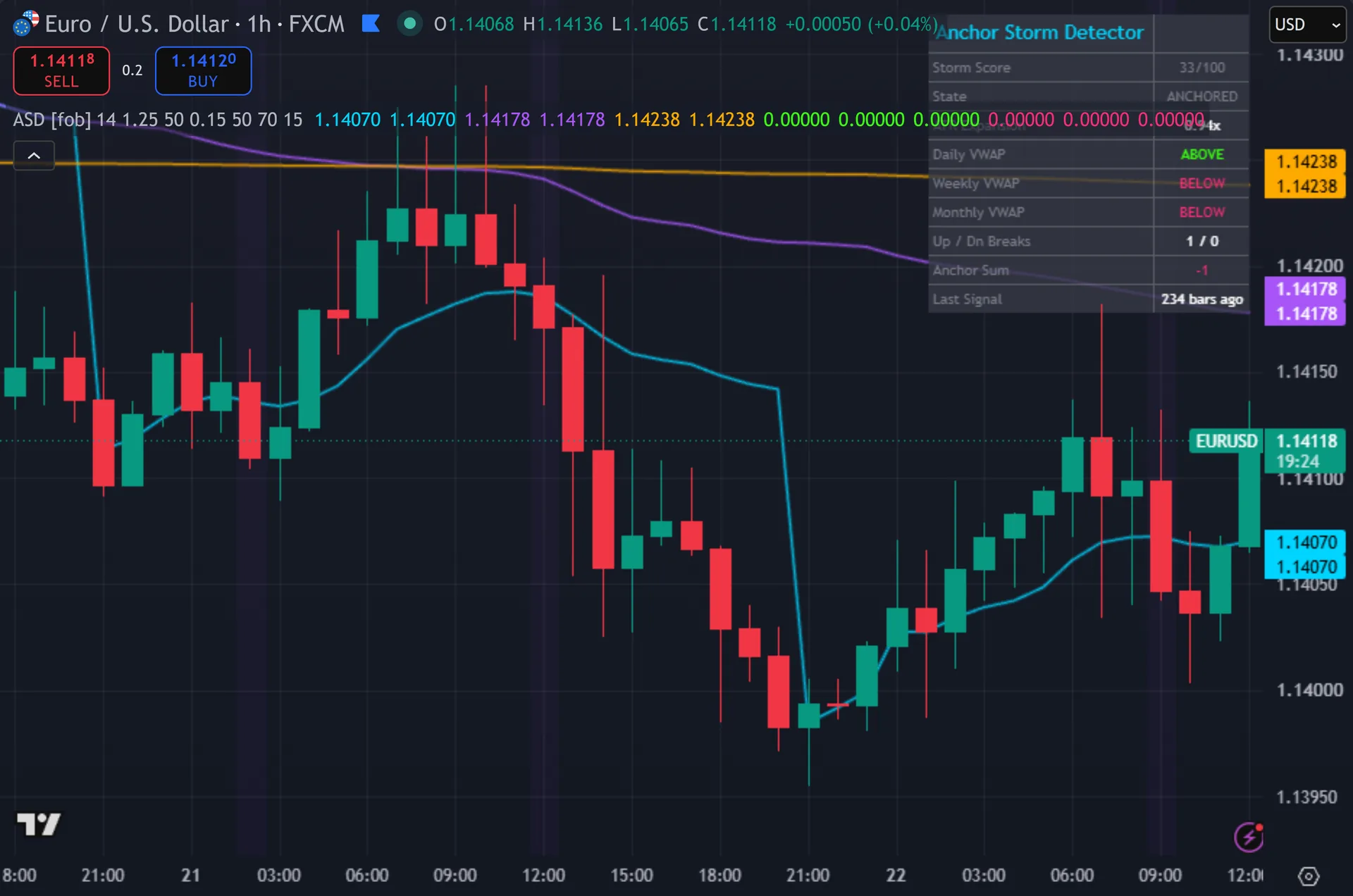1353x896 pixels.
Task: Click the Weekly VWAP BELOW cell
Action: (1201, 183)
